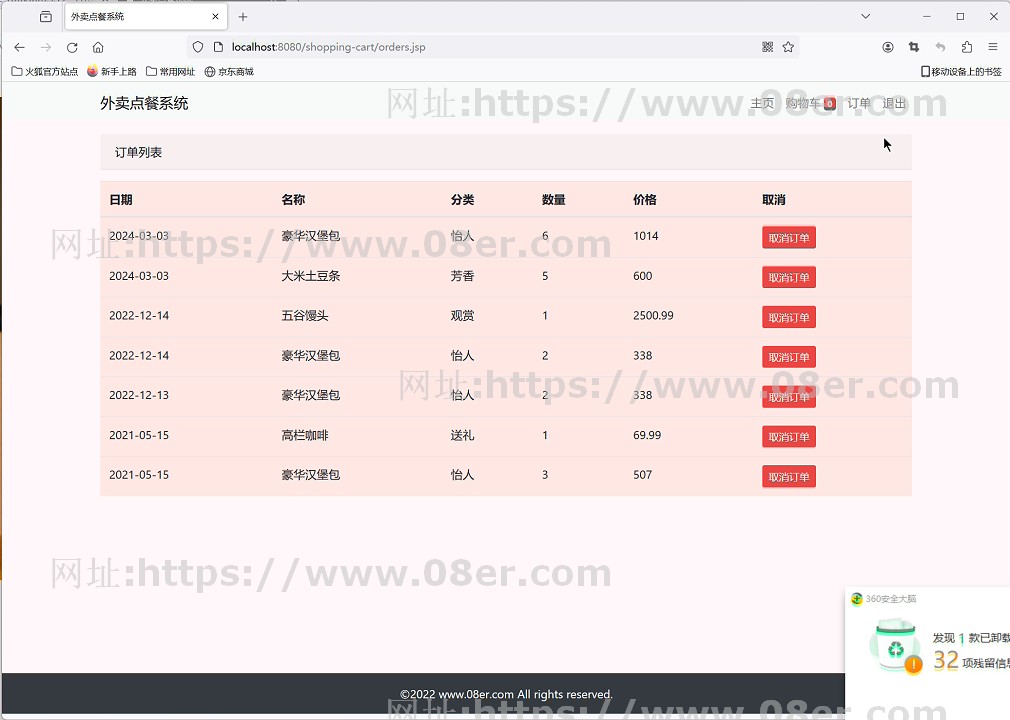Click the price cell 1014
1010x720 pixels.
[645, 236]
